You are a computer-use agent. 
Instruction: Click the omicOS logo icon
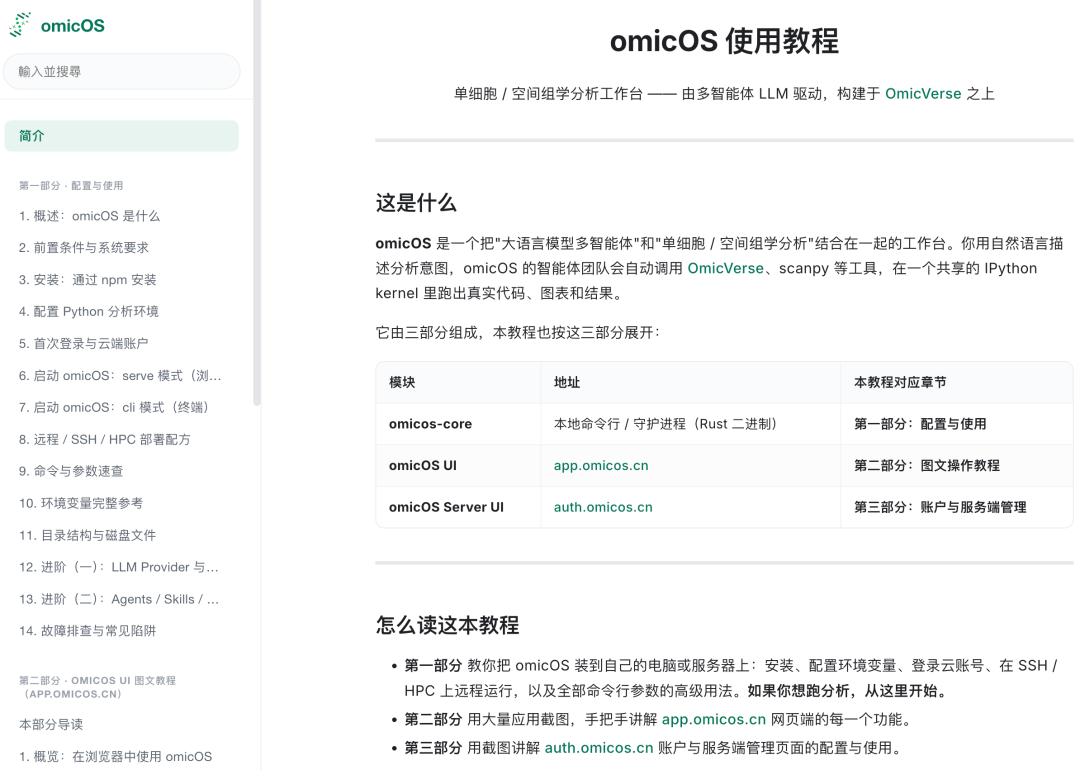[x=20, y=25]
